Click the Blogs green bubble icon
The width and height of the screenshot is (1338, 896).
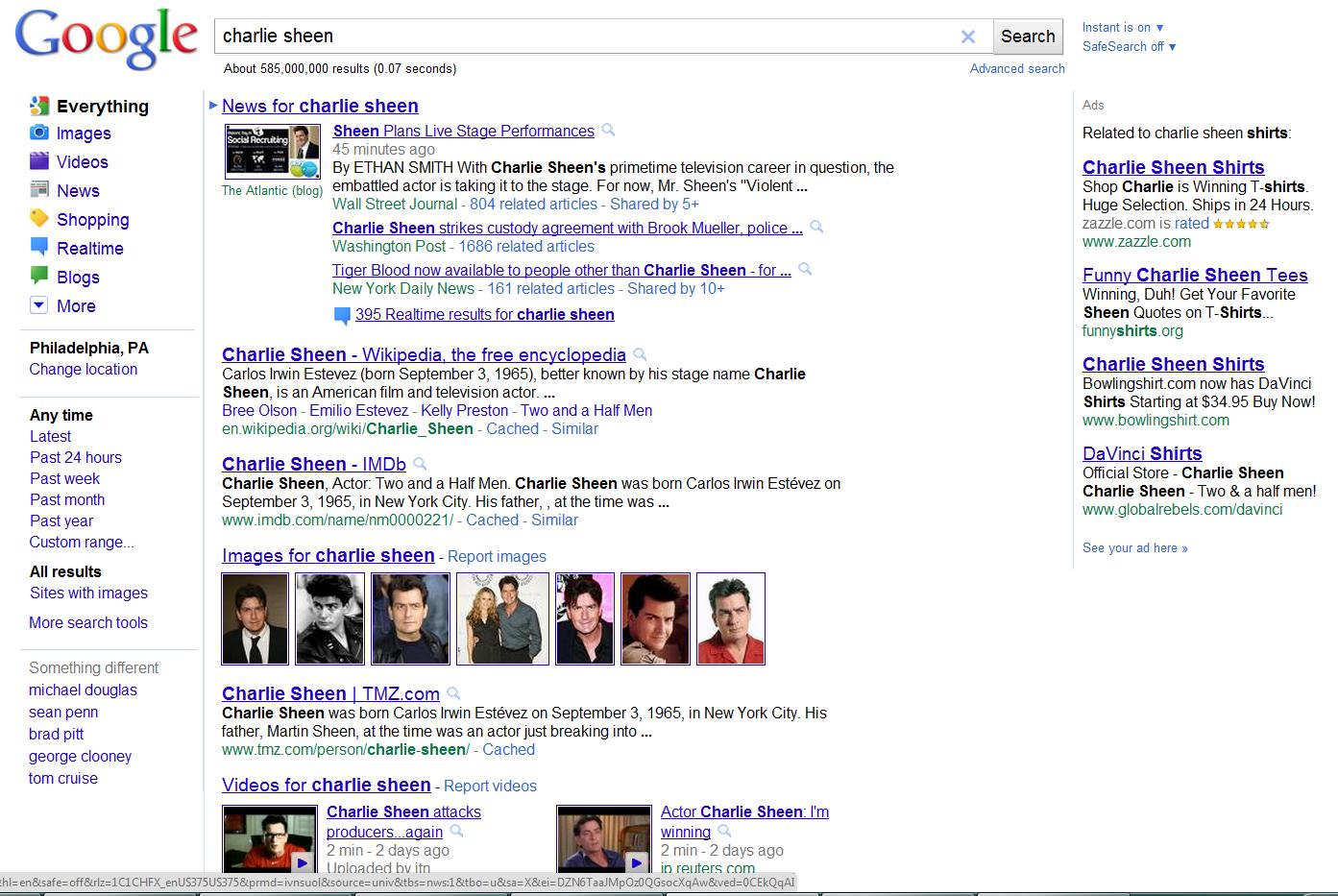click(x=38, y=277)
